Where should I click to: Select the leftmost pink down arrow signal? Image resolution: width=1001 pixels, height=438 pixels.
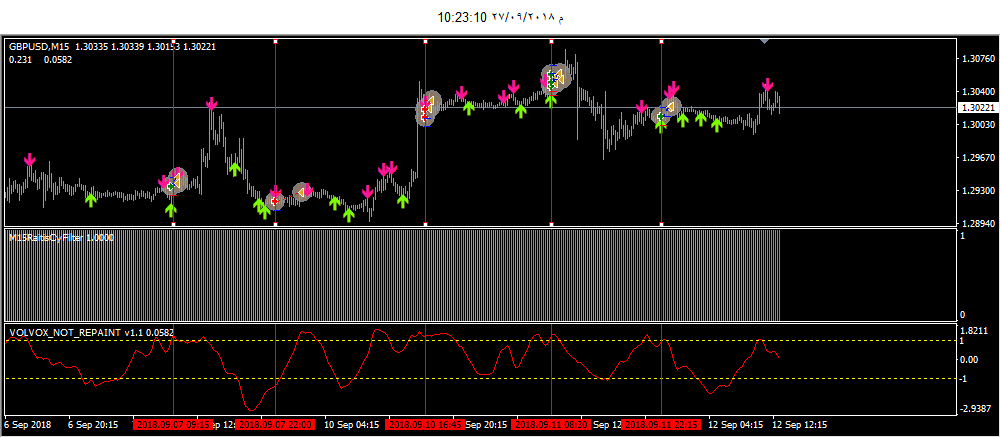pos(30,160)
